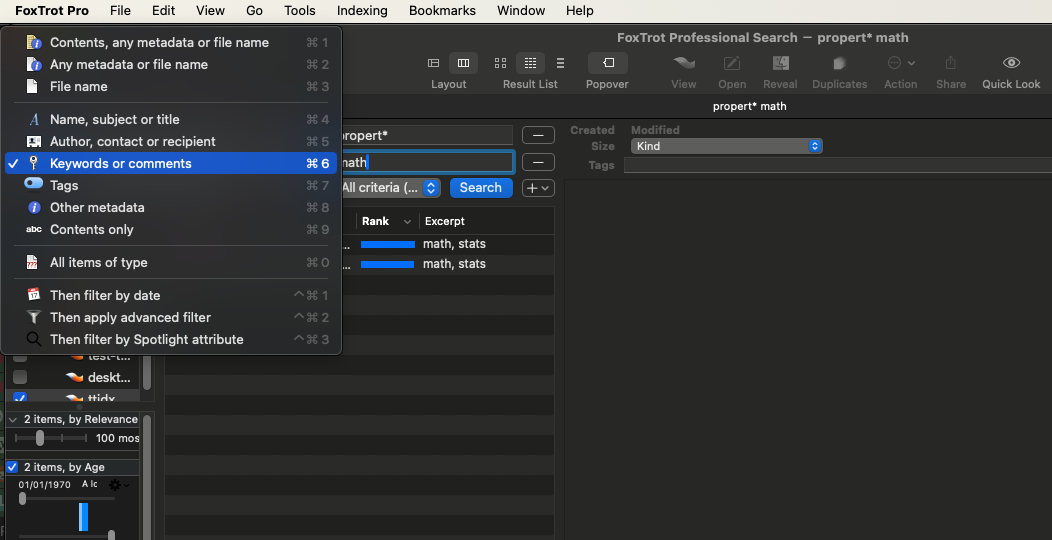Select the two-column Layout icon
The height and width of the screenshot is (540, 1052).
463,63
